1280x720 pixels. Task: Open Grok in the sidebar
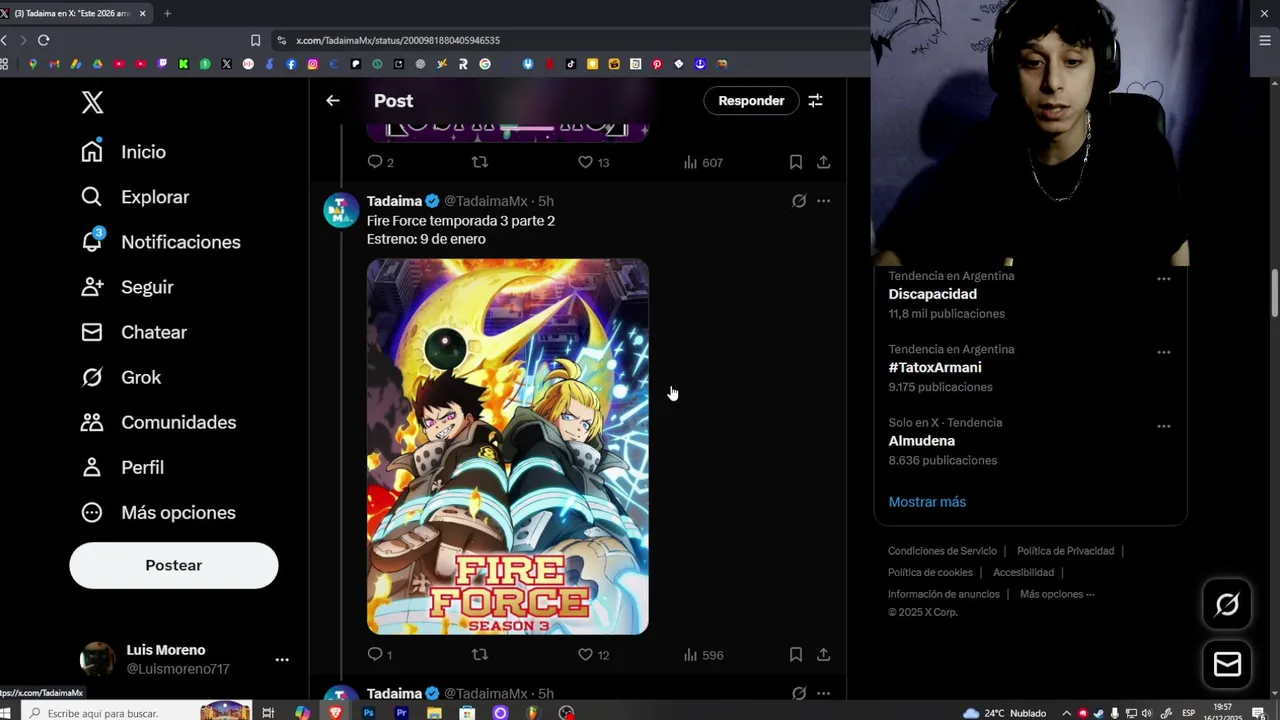click(x=120, y=377)
